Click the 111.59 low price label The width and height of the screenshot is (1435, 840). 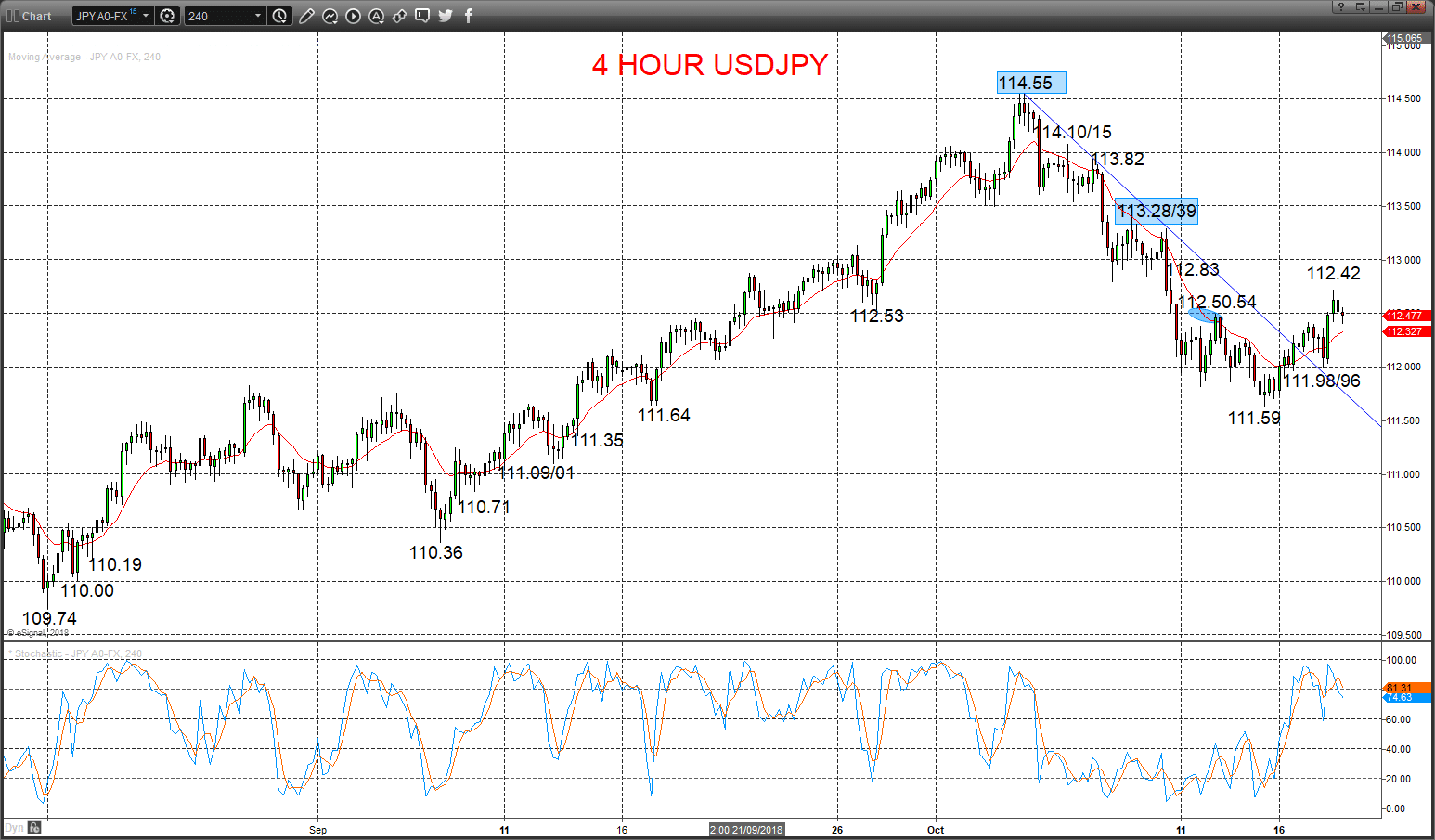[x=1254, y=418]
